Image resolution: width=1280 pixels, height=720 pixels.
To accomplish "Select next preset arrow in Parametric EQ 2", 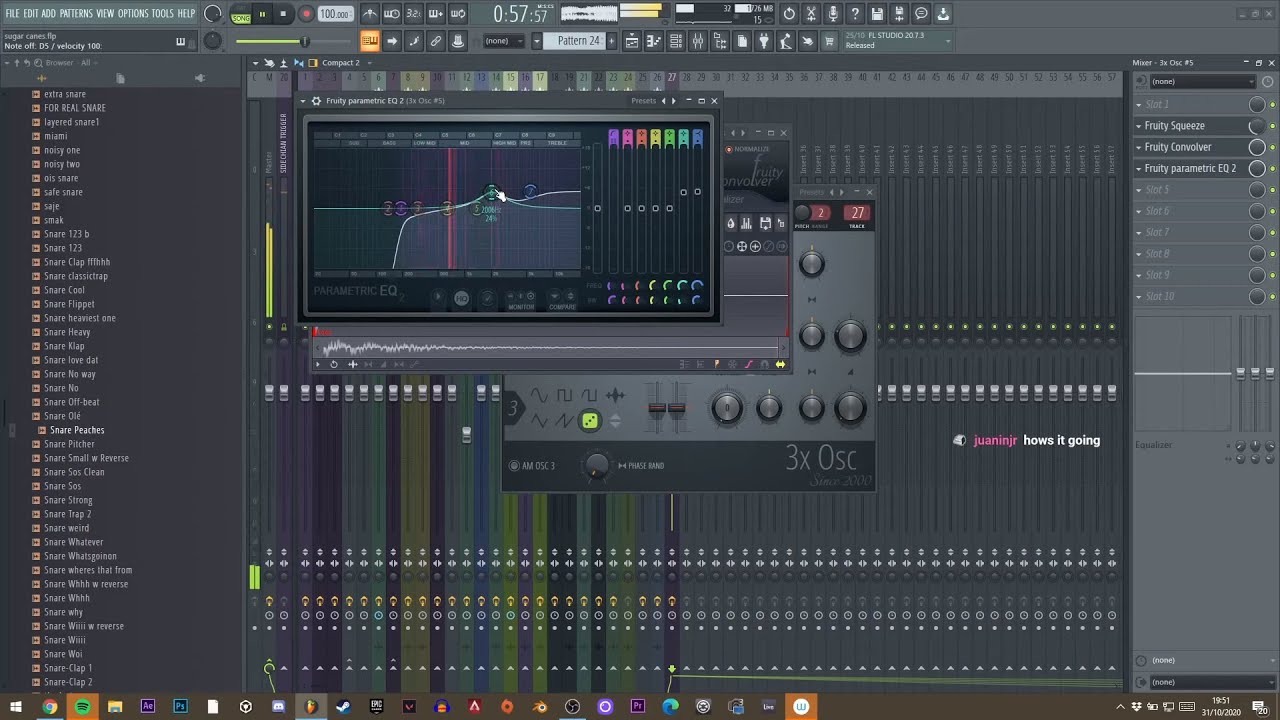I will point(673,101).
